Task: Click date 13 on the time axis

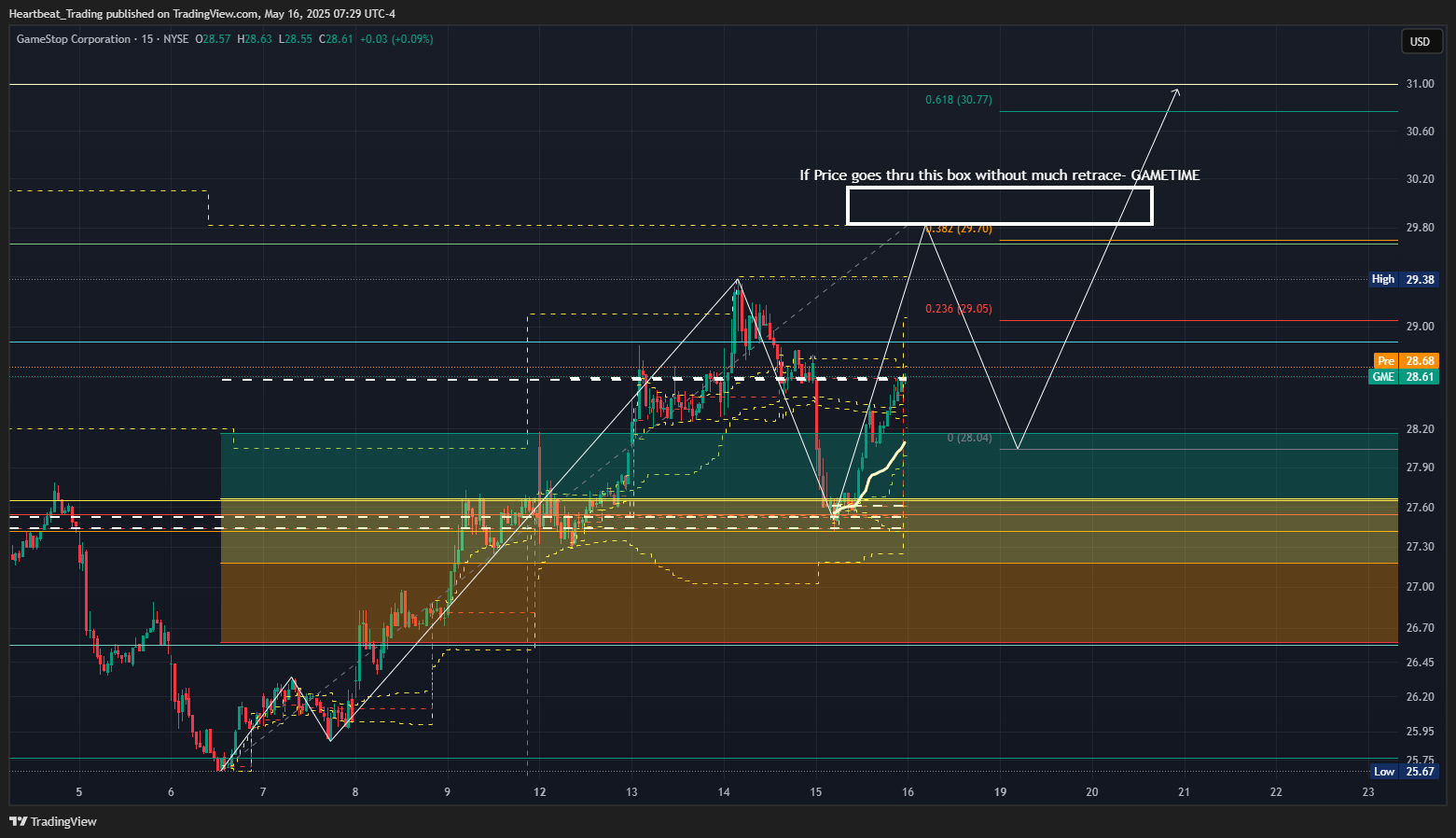Action: point(631,792)
